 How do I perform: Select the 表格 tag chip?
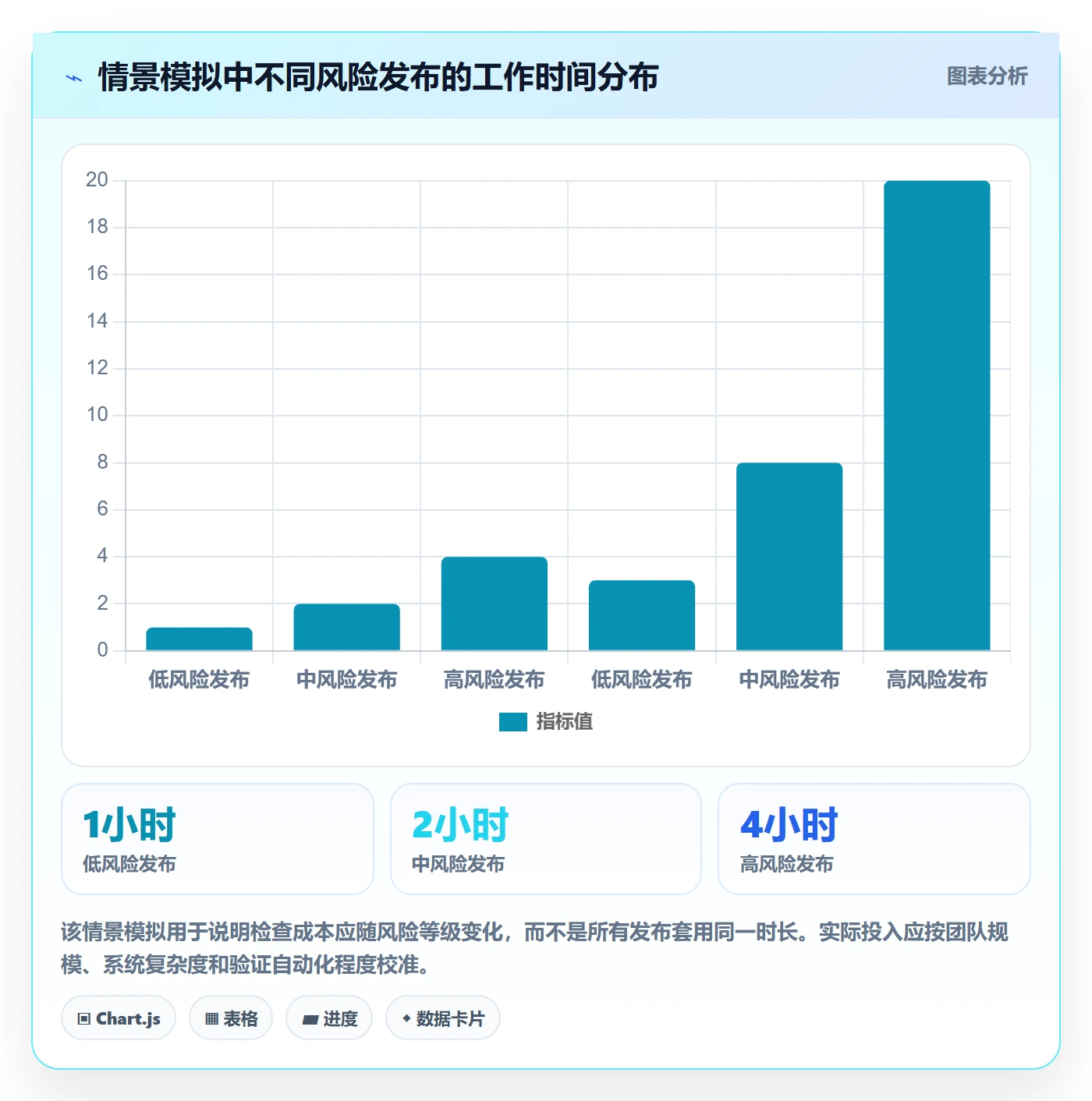point(231,1018)
